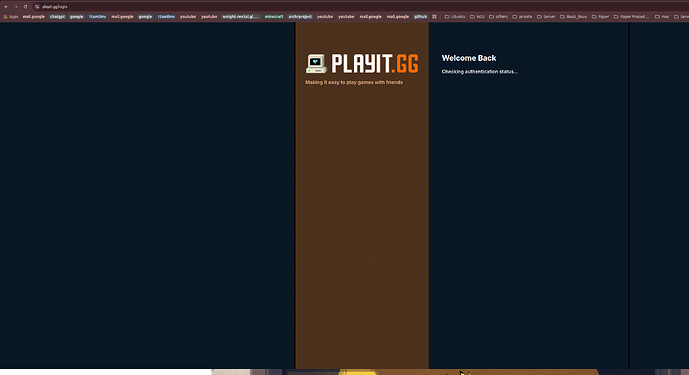Open the Apps shortcut in bookmarks bar
The image size is (689, 375).
coord(11,17)
